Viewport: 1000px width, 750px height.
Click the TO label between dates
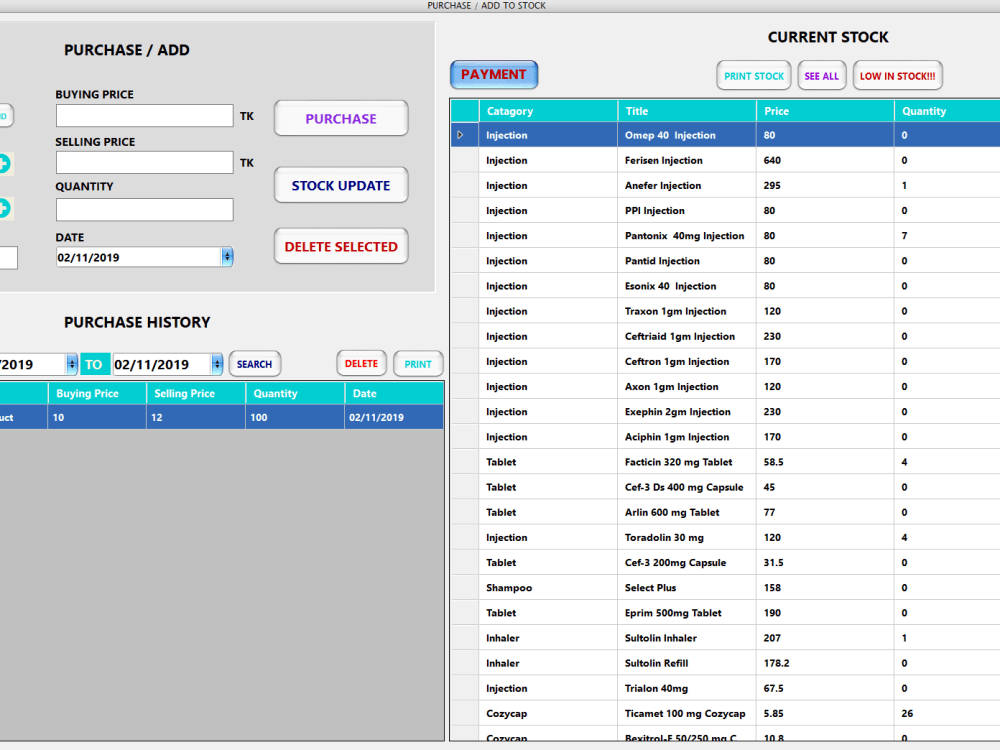pyautogui.click(x=94, y=364)
